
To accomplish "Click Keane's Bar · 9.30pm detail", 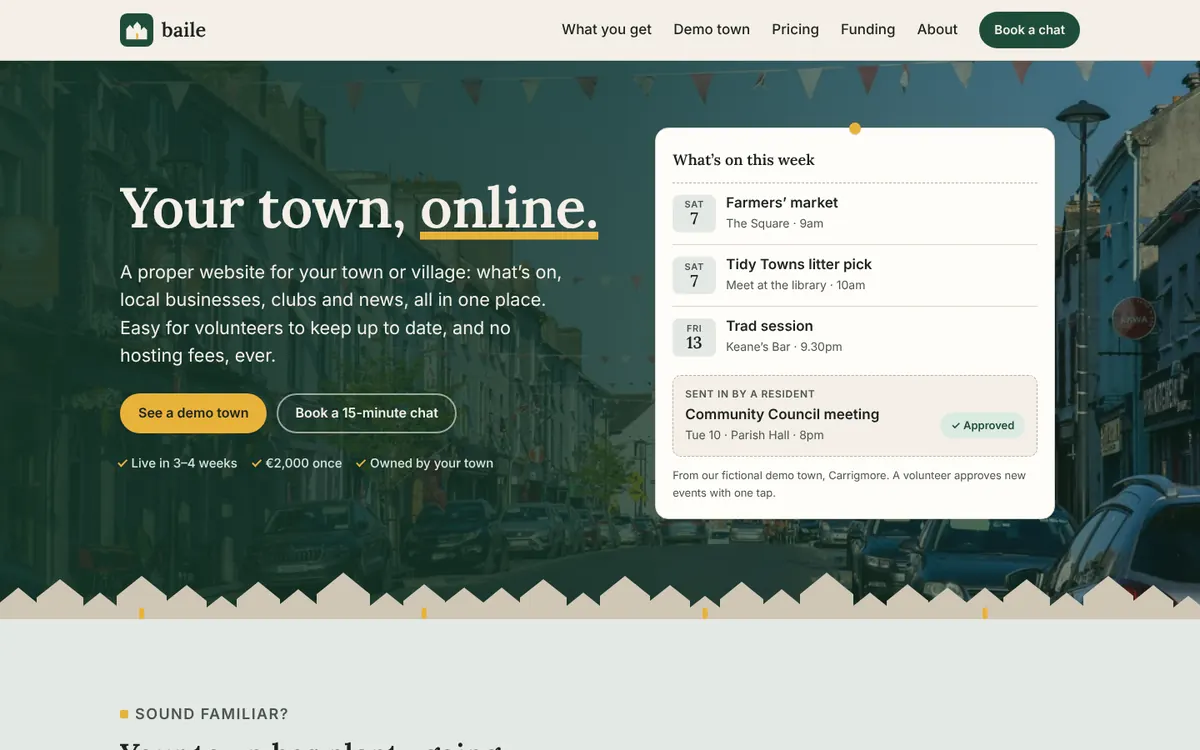I will (x=784, y=348).
